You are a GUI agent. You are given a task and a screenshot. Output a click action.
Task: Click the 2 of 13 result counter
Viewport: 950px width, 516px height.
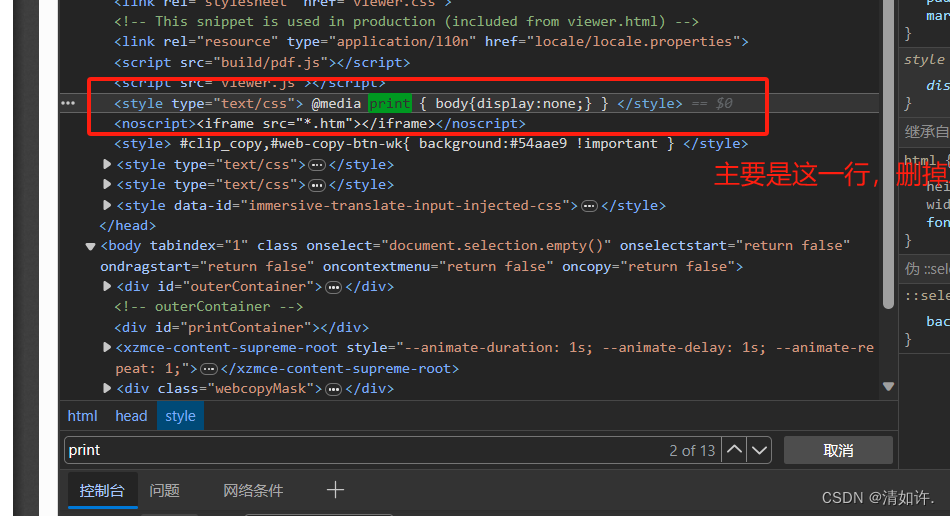coord(692,451)
